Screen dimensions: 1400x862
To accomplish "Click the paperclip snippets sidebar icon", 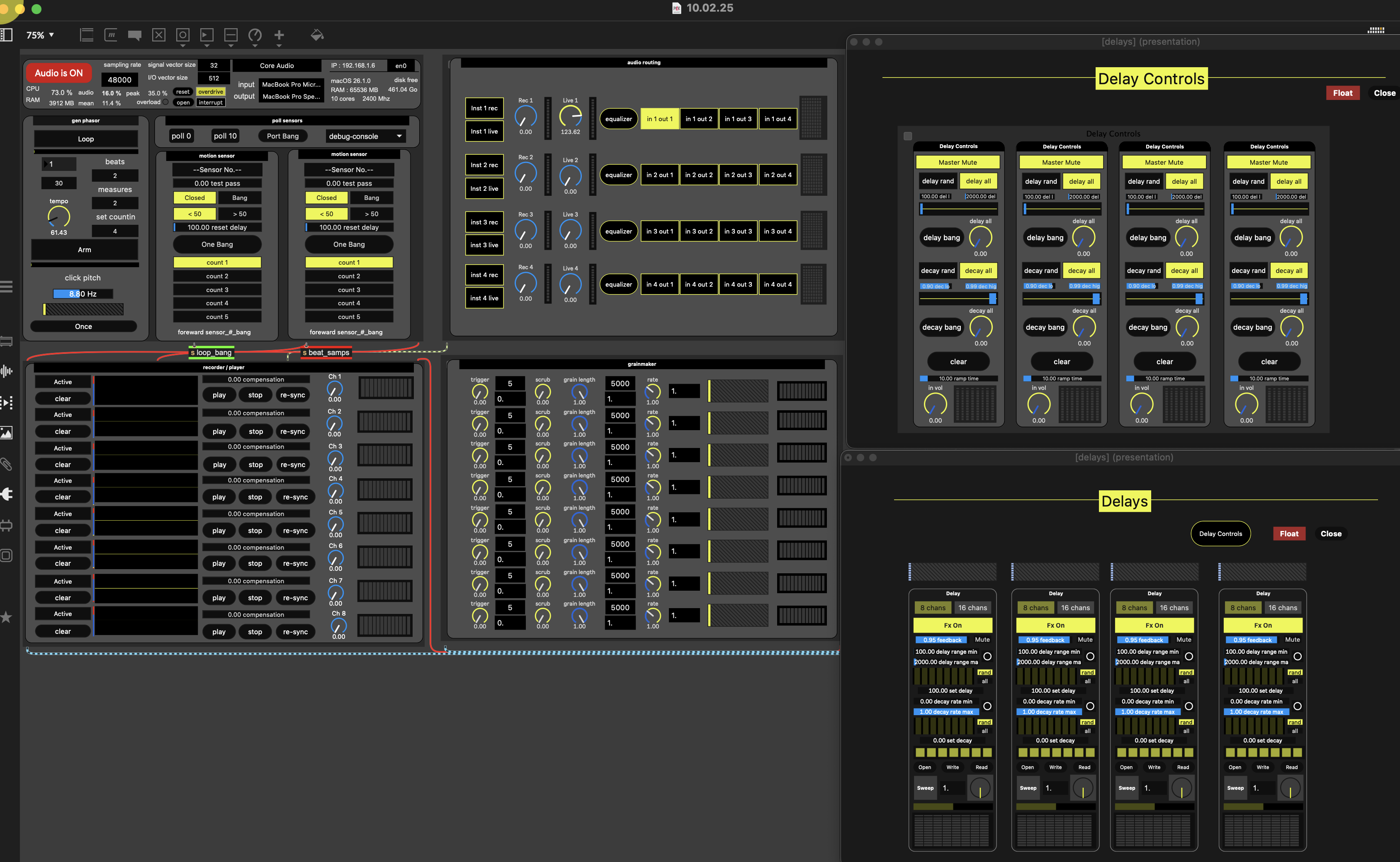I will pos(6,464).
